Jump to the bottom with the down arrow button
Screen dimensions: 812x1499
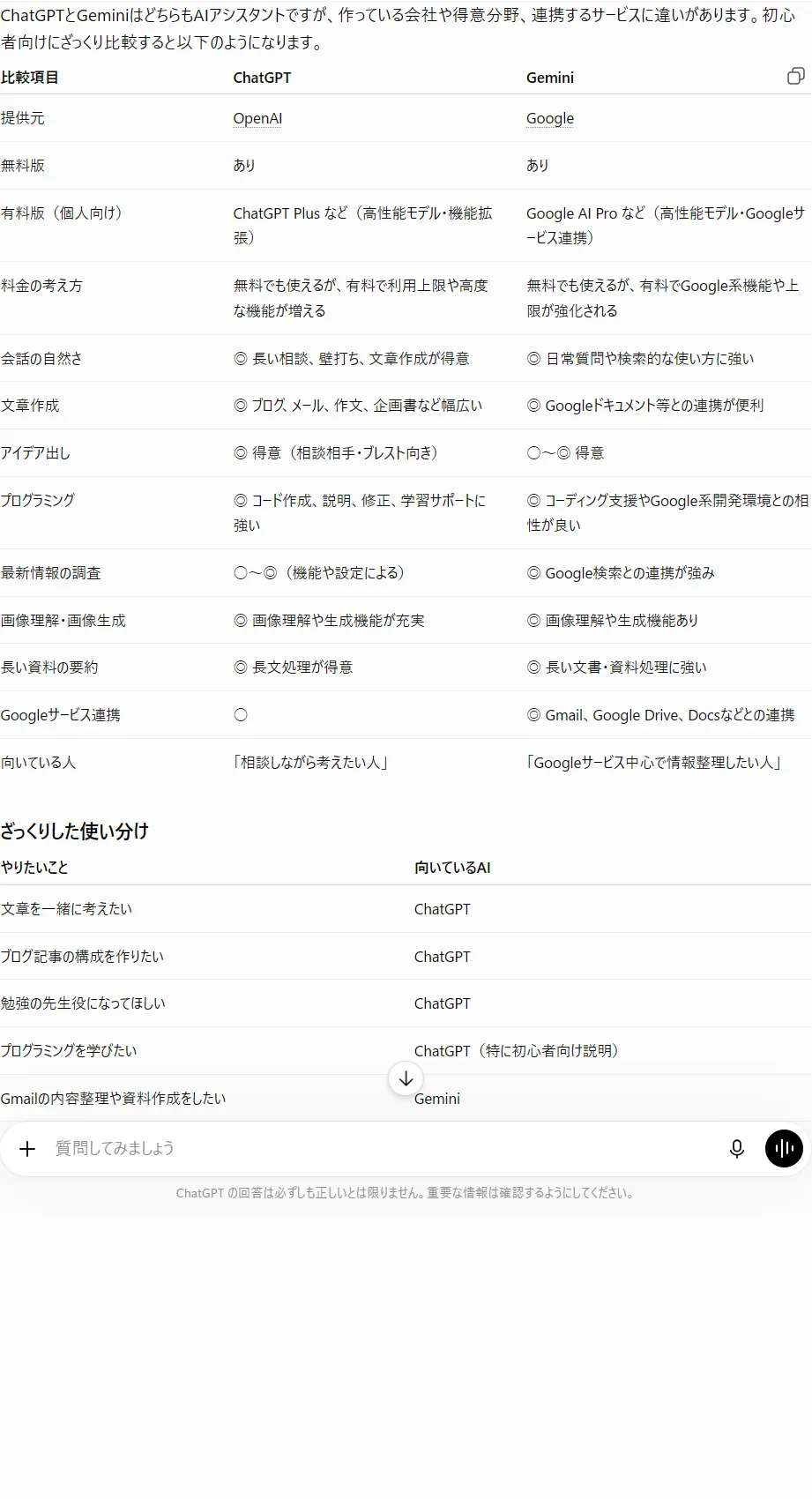coord(406,1078)
